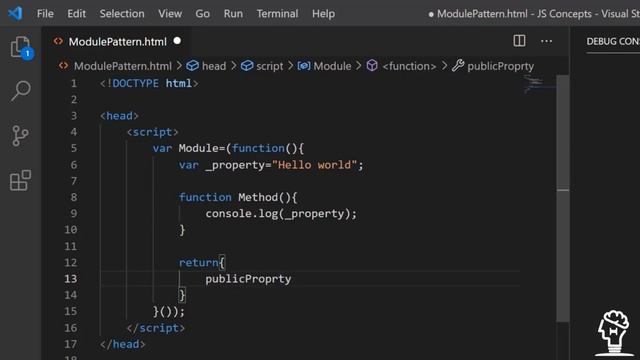Split the editor to the right
Viewport: 640px width, 360px height.
pos(519,41)
